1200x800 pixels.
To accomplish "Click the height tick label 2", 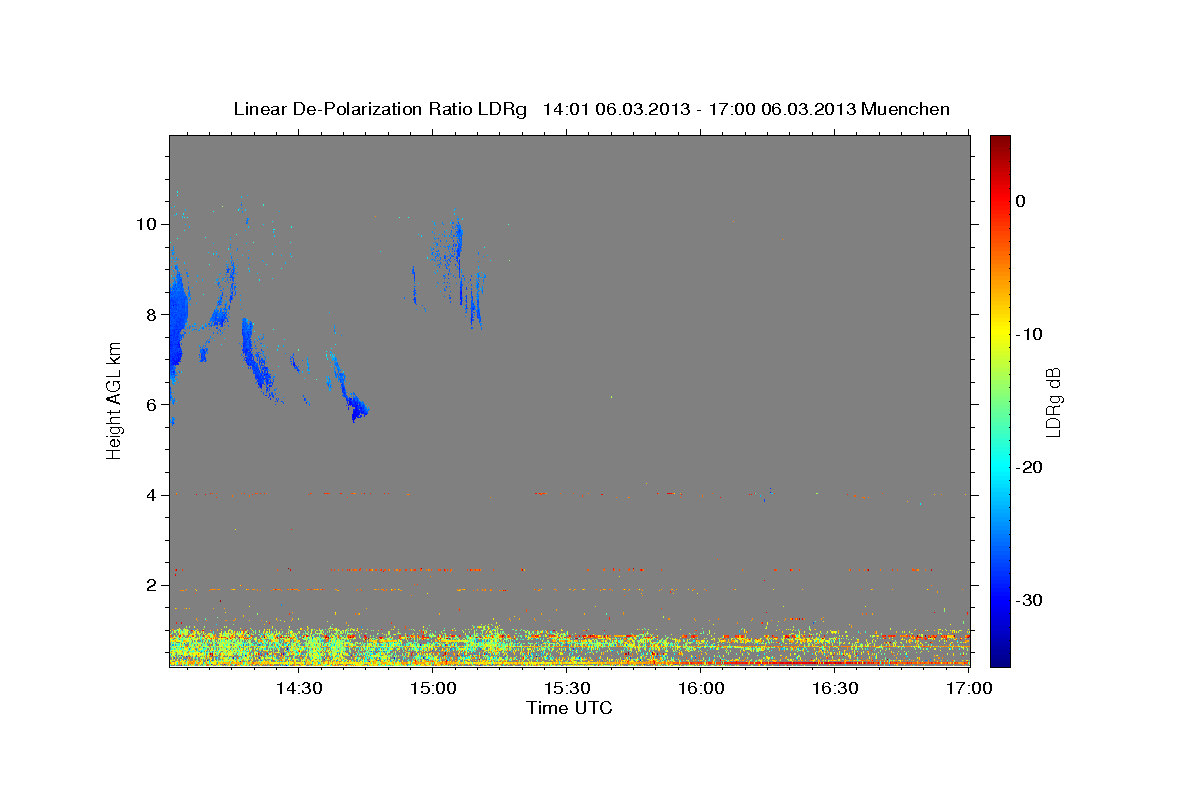I will point(152,585).
